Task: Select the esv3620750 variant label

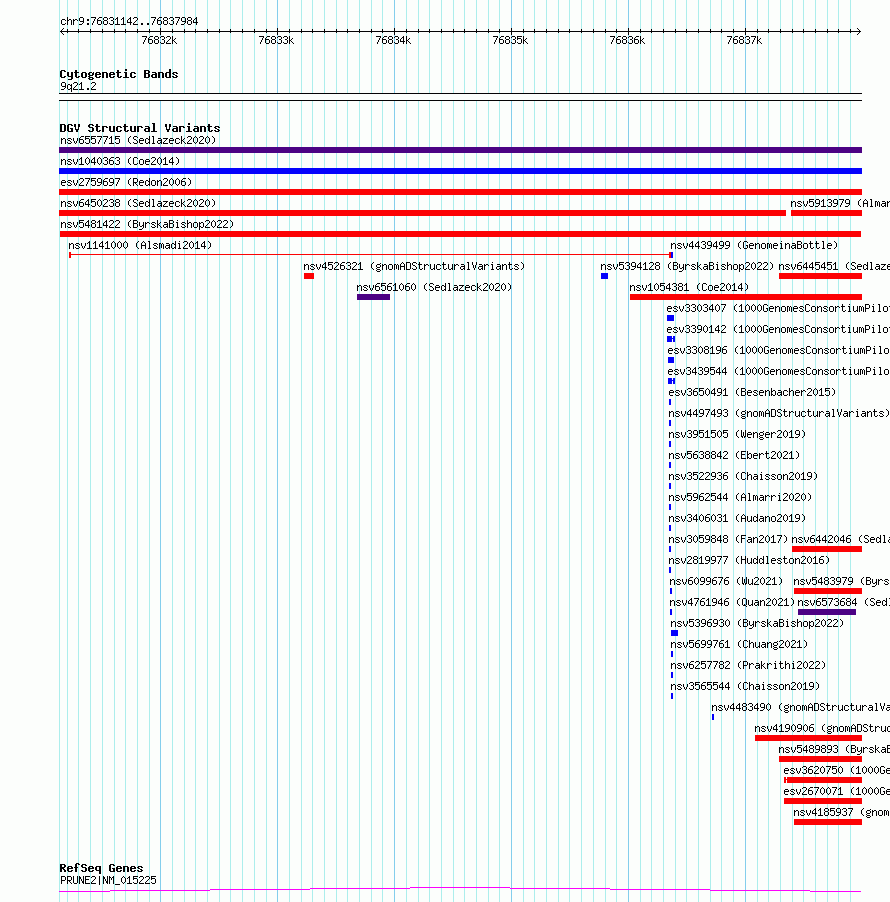Action: (836, 770)
